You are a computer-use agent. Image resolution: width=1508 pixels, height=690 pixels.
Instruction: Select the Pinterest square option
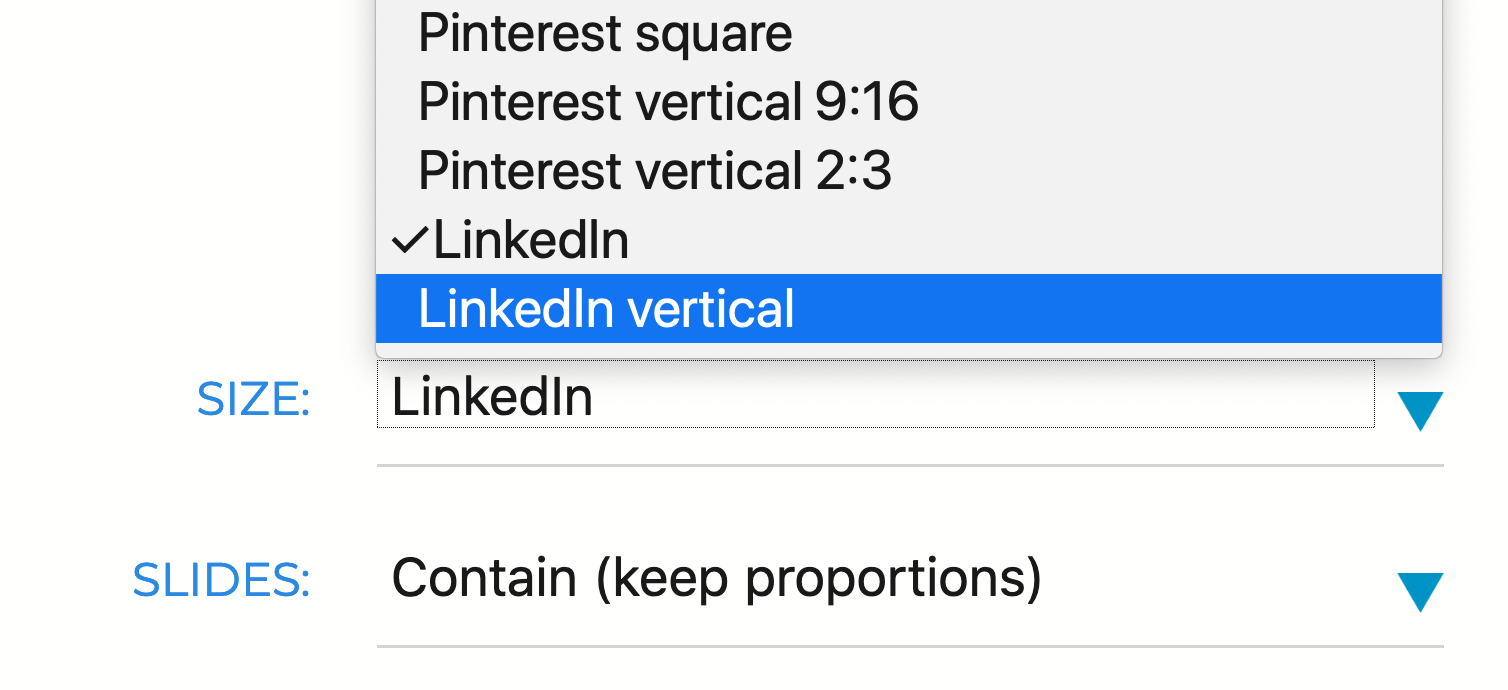(x=605, y=34)
